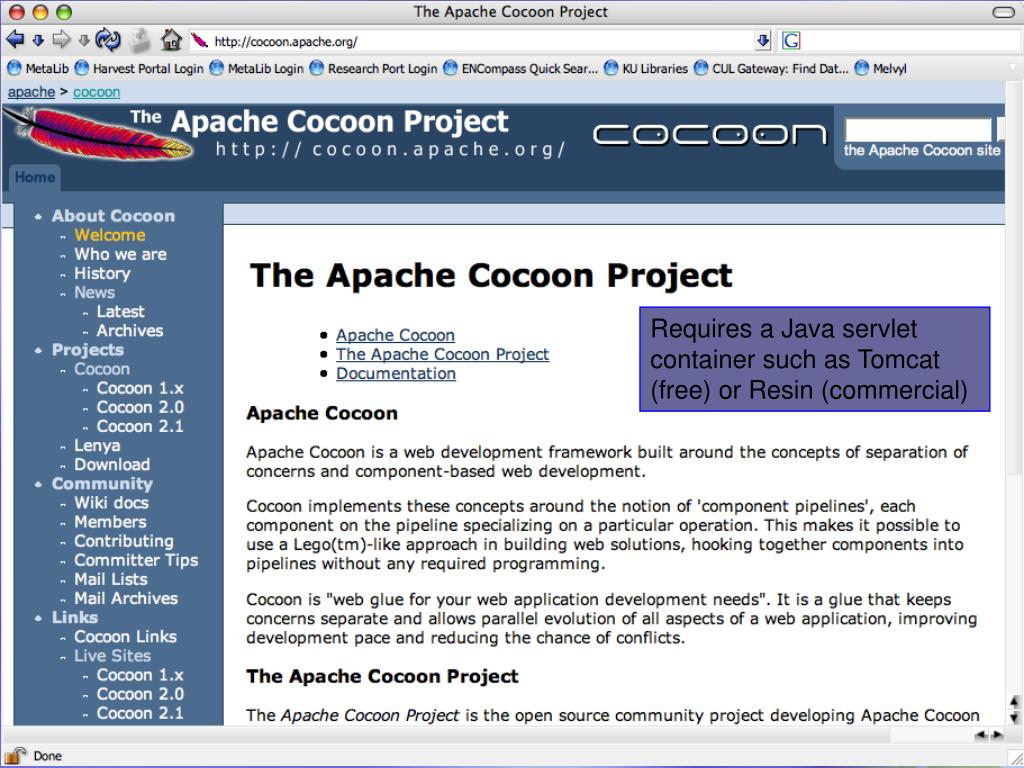1024x768 pixels.
Task: Click the Google search engine icon
Action: pyautogui.click(x=791, y=41)
